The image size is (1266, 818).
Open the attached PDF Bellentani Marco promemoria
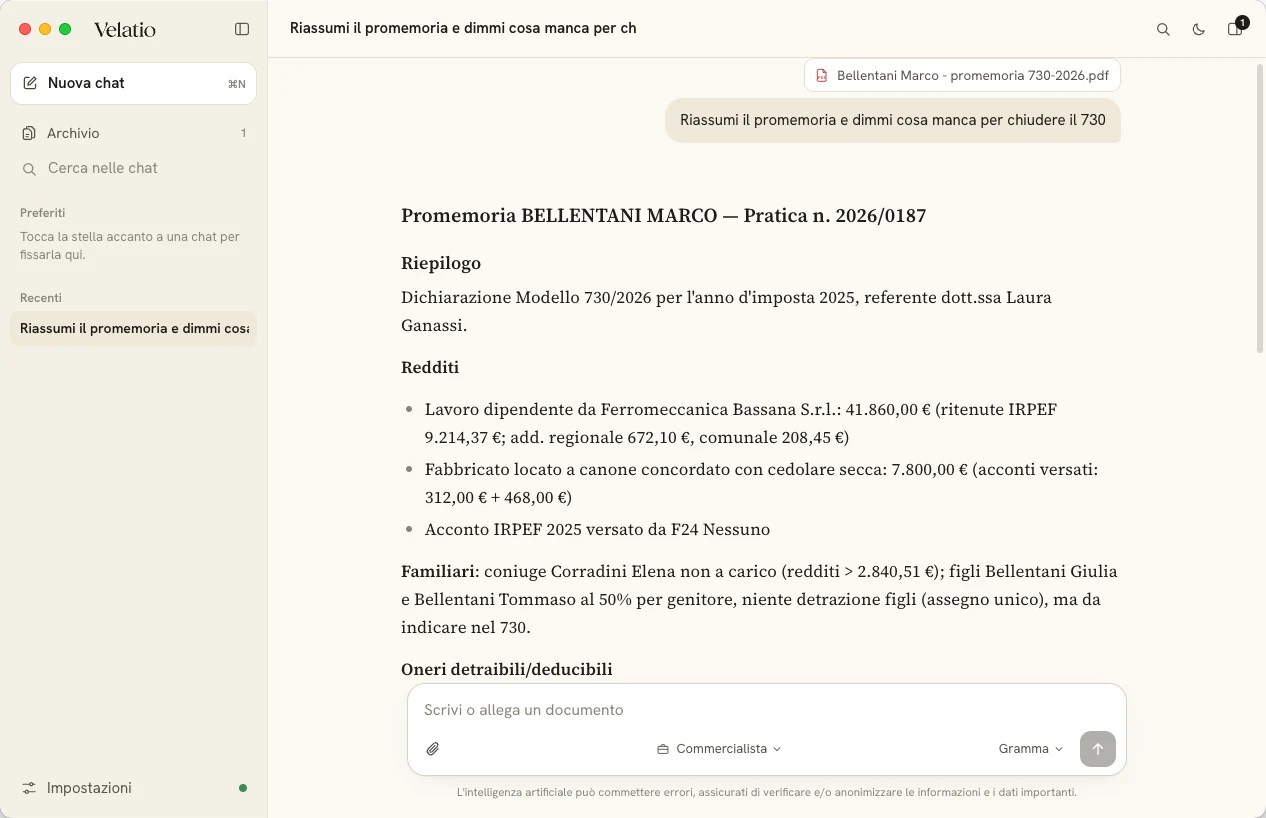(962, 75)
